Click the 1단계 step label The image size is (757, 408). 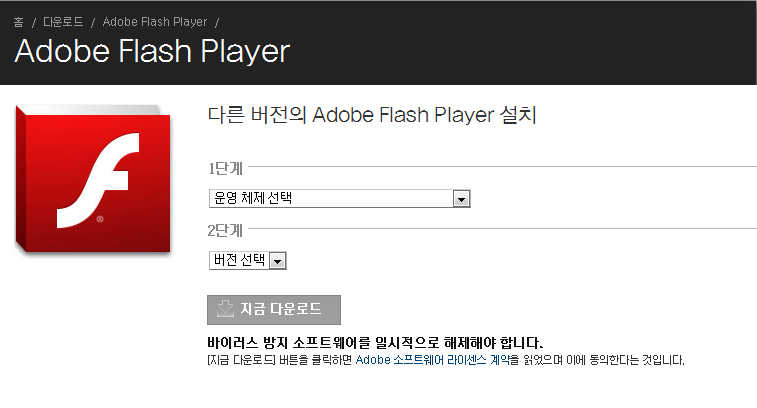pos(225,169)
